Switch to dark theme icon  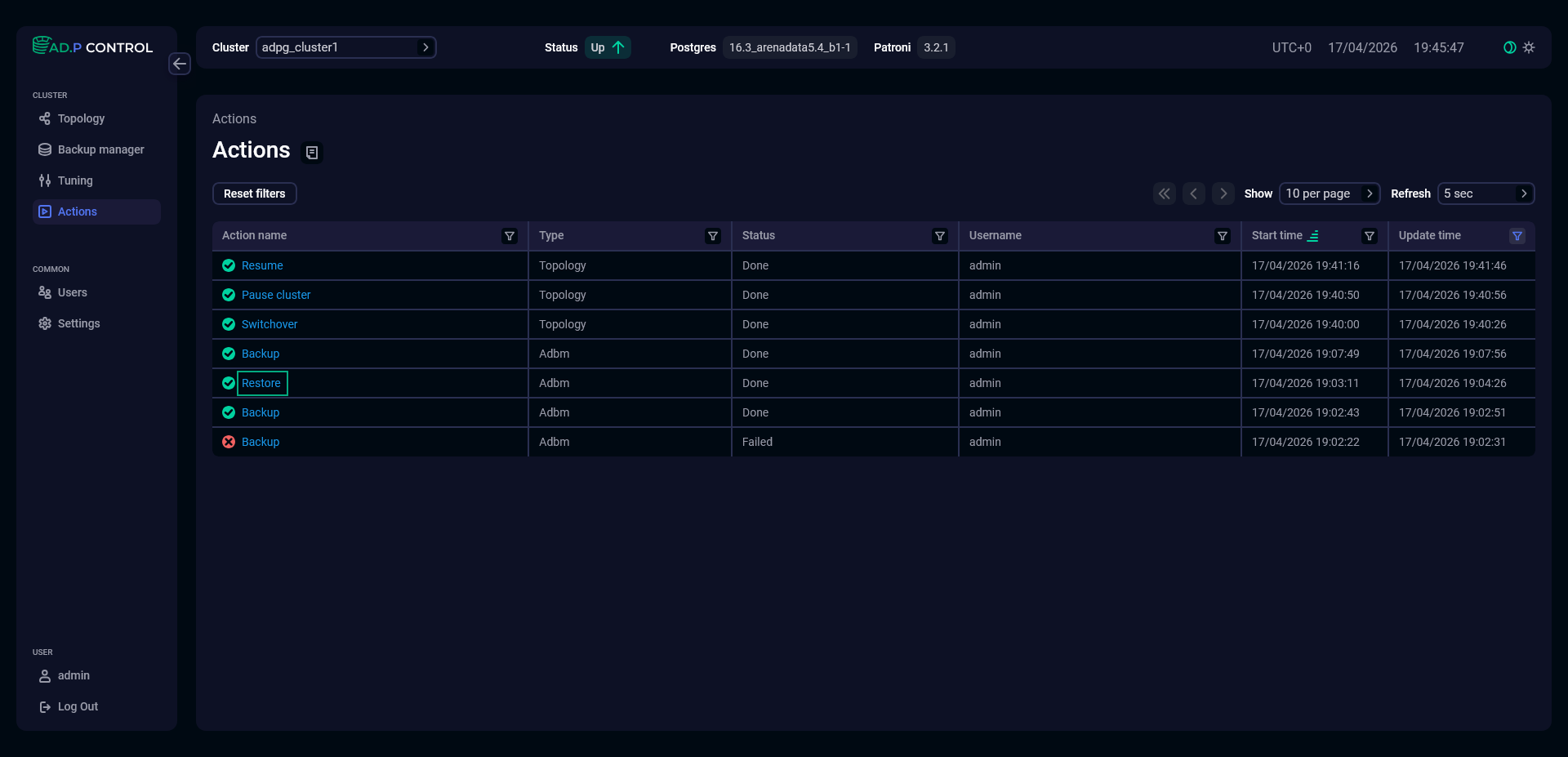[1510, 47]
